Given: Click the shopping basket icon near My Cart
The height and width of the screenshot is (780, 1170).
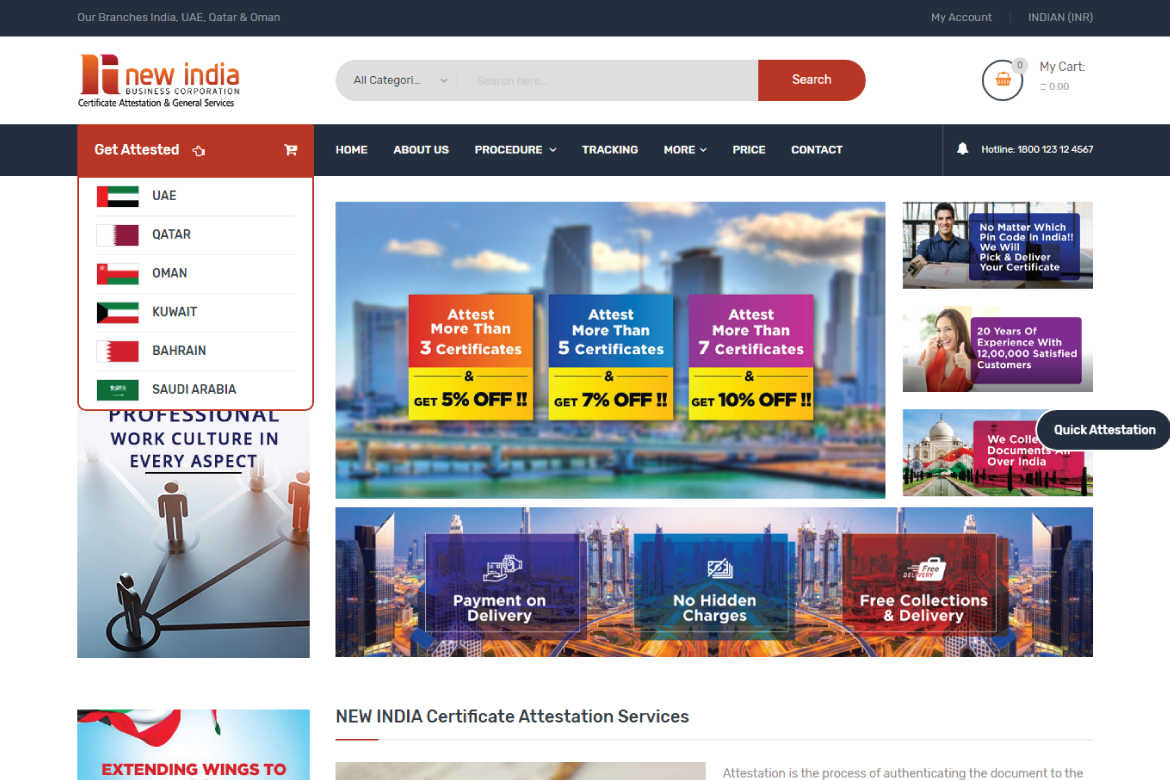Looking at the screenshot, I should point(1002,80).
